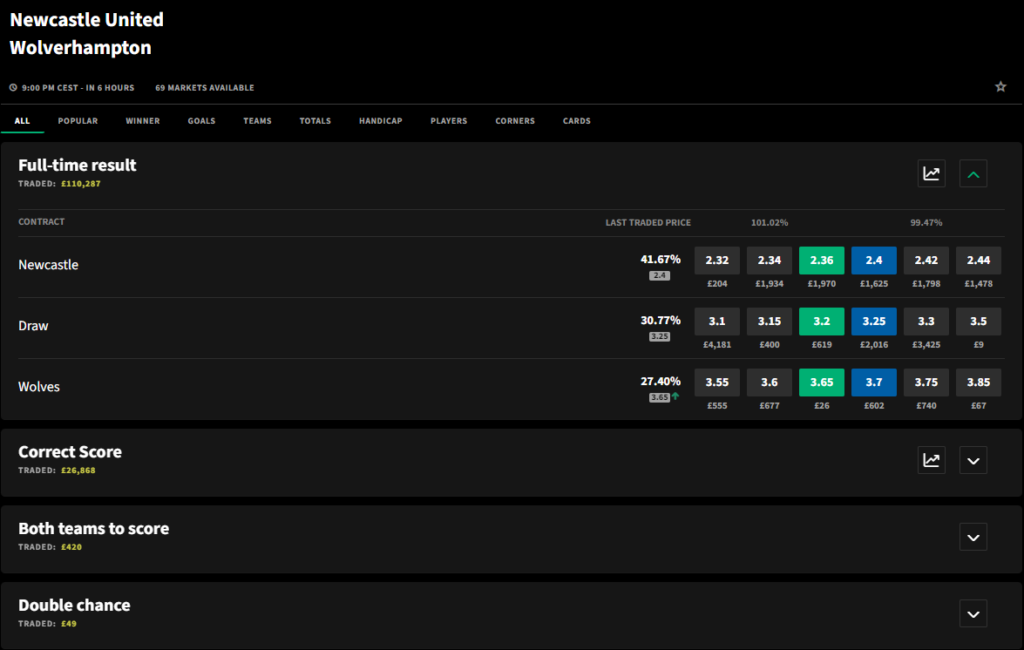Image resolution: width=1024 pixels, height=650 pixels.
Task: Select Draw 3.5 price box
Action: pos(978,321)
